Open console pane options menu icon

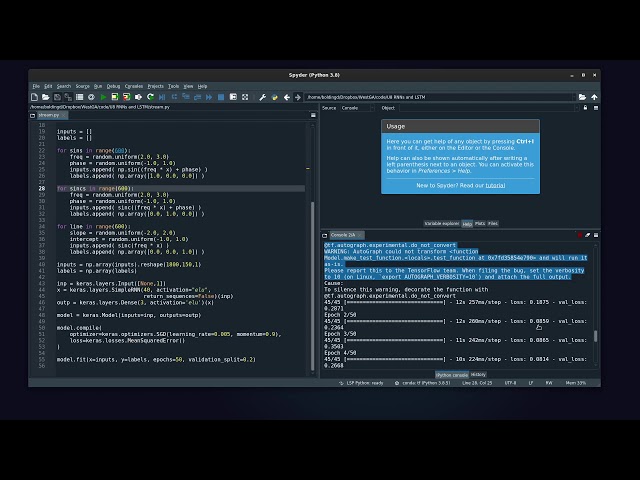coord(596,235)
